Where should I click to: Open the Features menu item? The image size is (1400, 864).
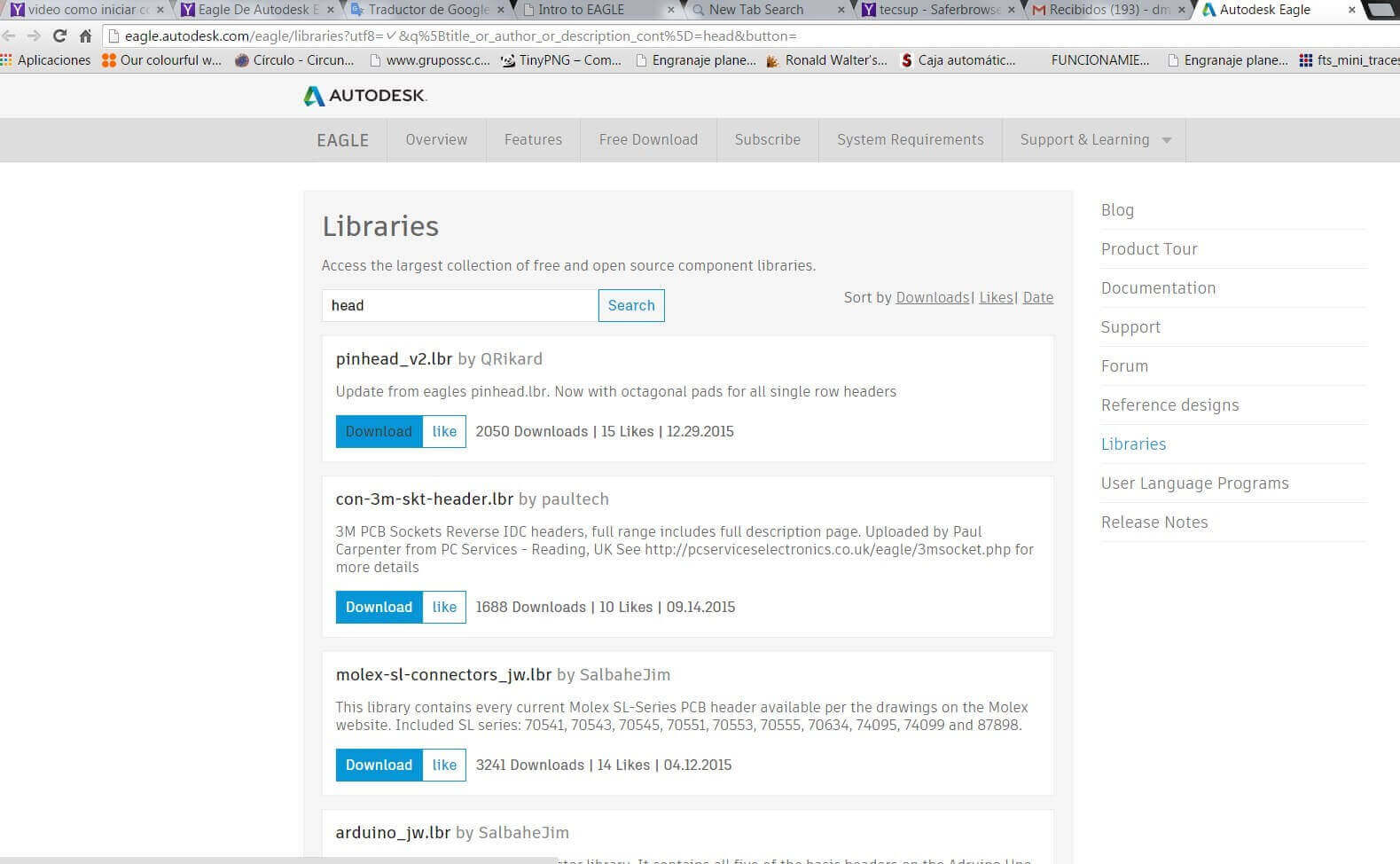533,140
